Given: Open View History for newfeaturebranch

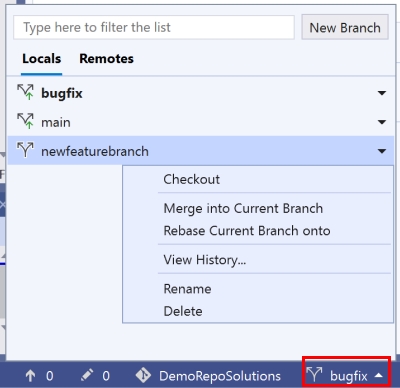Looking at the screenshot, I should point(205,260).
